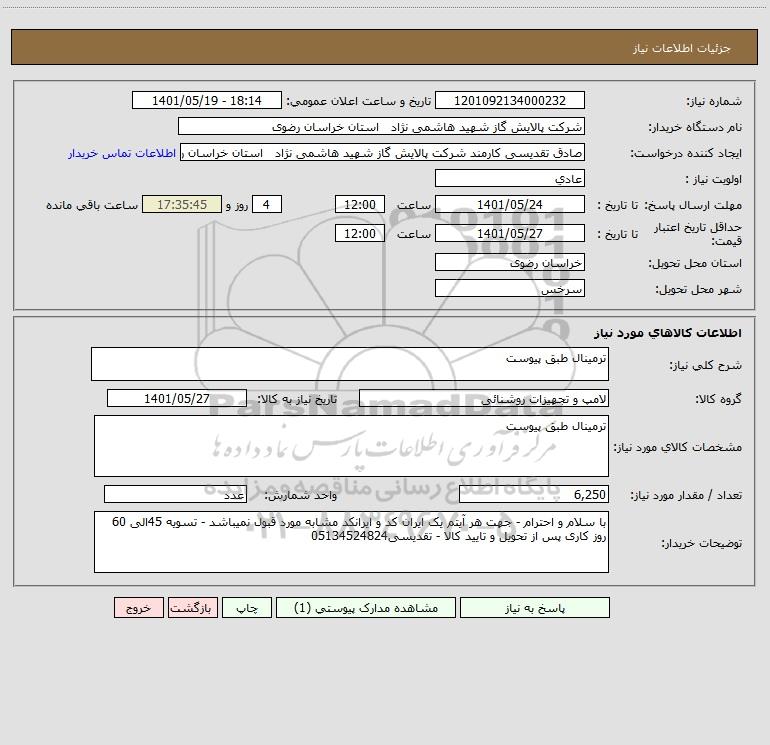Click the priority field عادی

click(x=510, y=178)
